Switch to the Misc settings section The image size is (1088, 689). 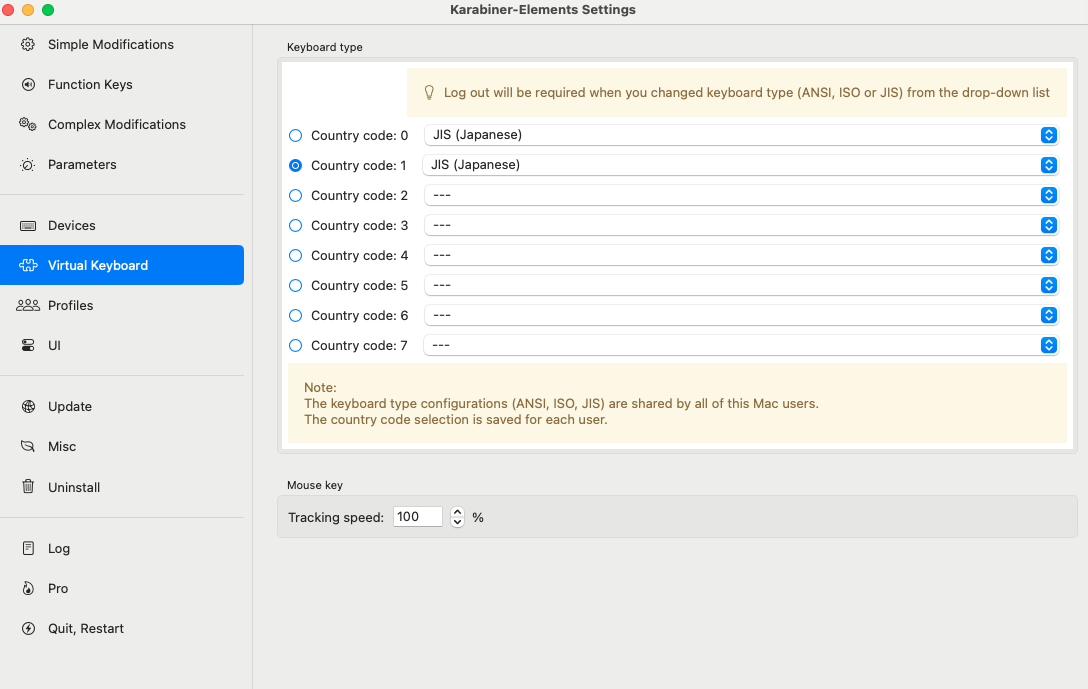62,447
